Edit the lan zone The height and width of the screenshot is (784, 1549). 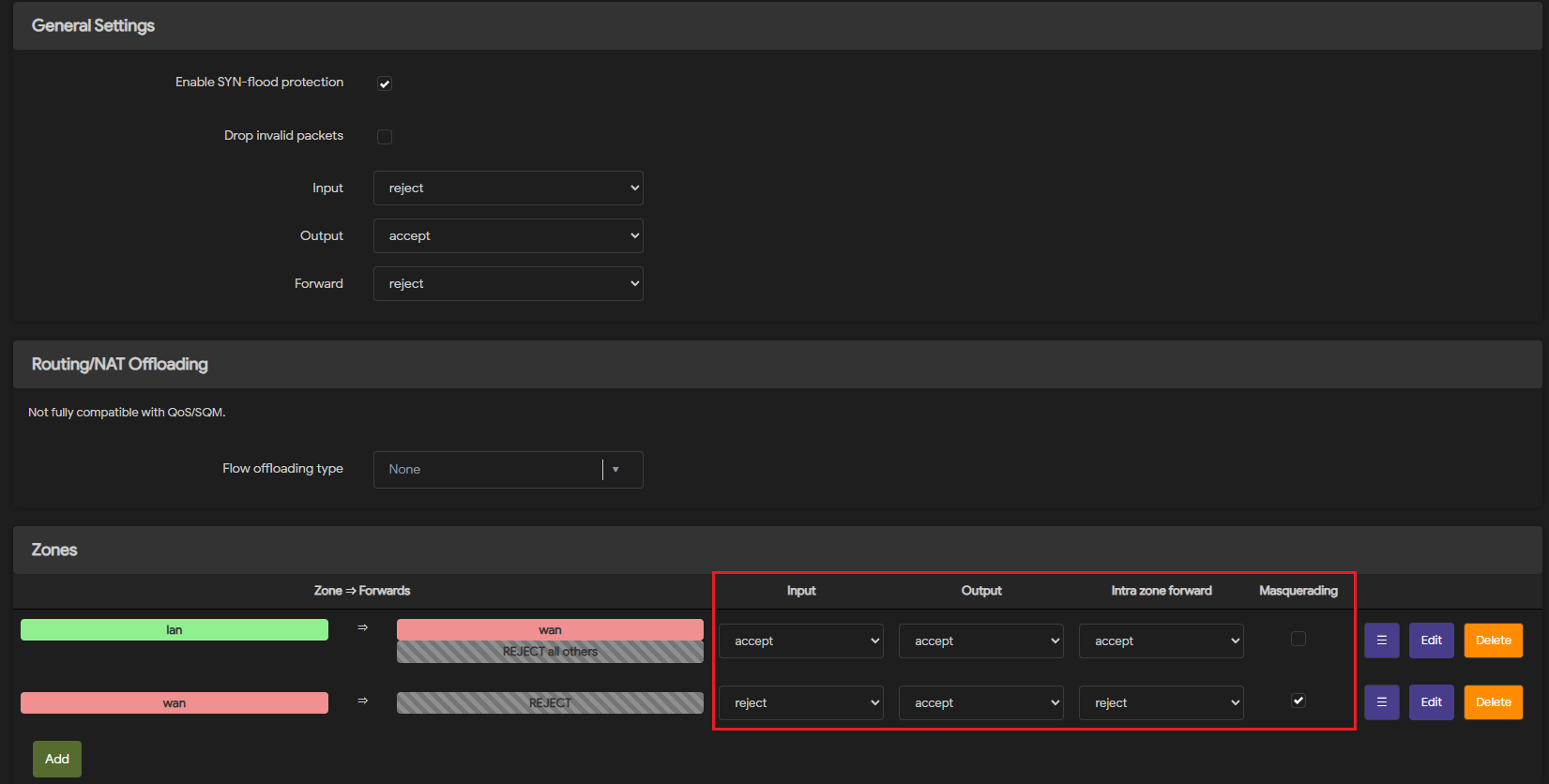coord(1431,641)
